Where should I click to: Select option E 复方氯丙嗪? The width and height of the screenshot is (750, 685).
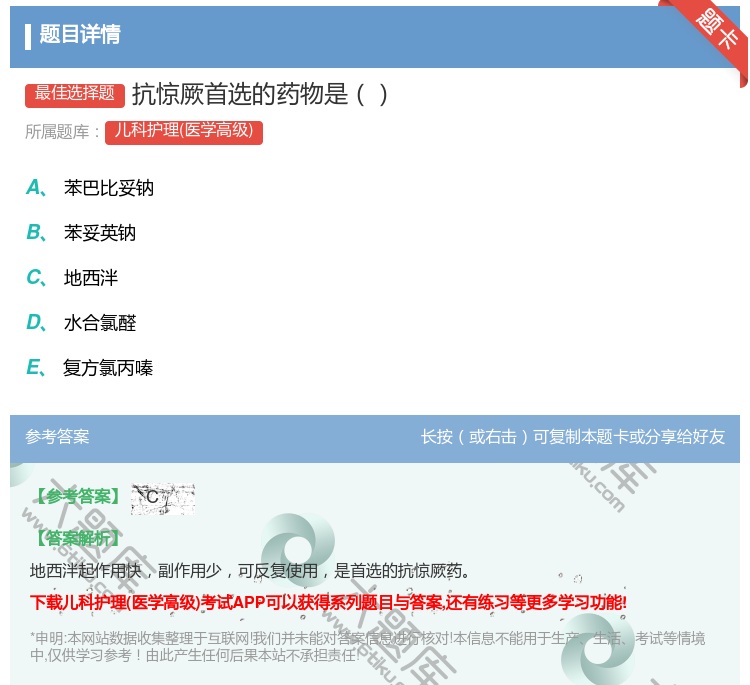click(90, 368)
